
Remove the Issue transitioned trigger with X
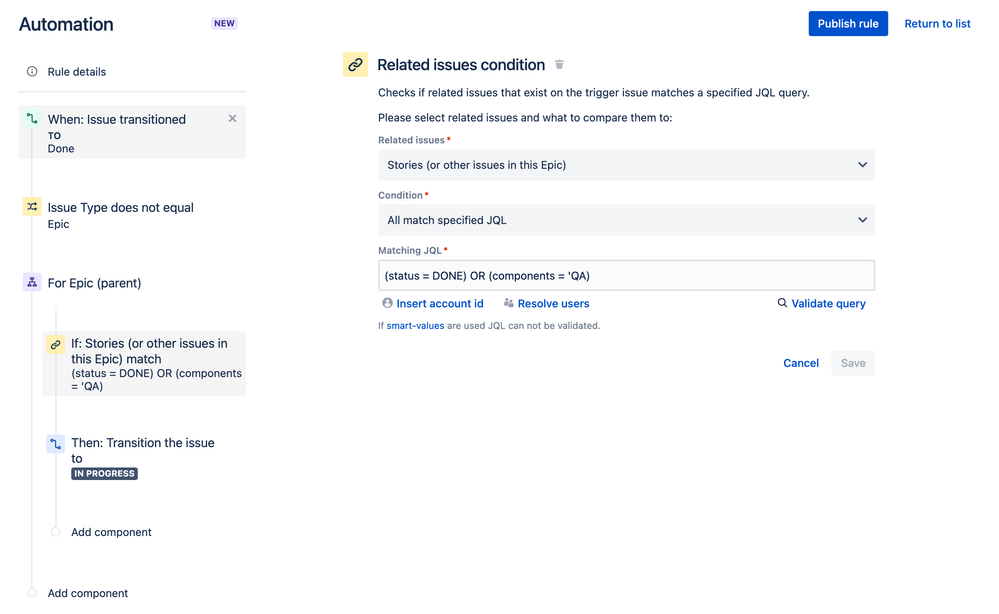233,118
